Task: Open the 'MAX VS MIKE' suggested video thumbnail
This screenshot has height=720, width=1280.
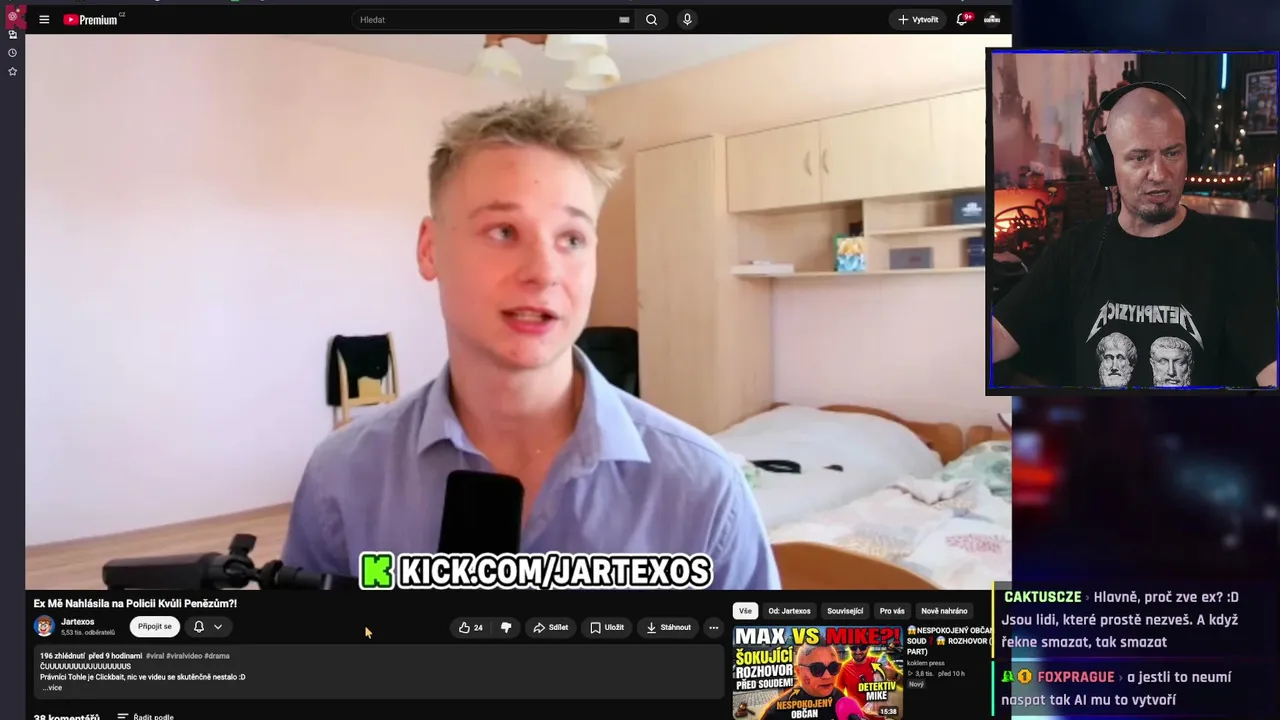Action: (x=817, y=673)
